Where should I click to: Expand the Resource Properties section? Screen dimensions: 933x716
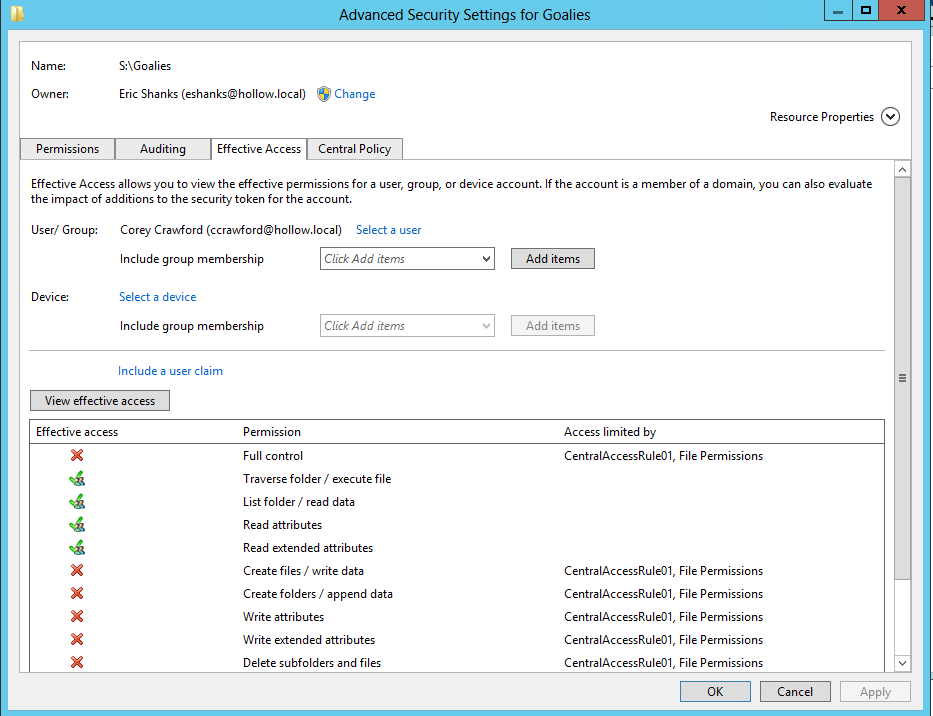(x=890, y=117)
